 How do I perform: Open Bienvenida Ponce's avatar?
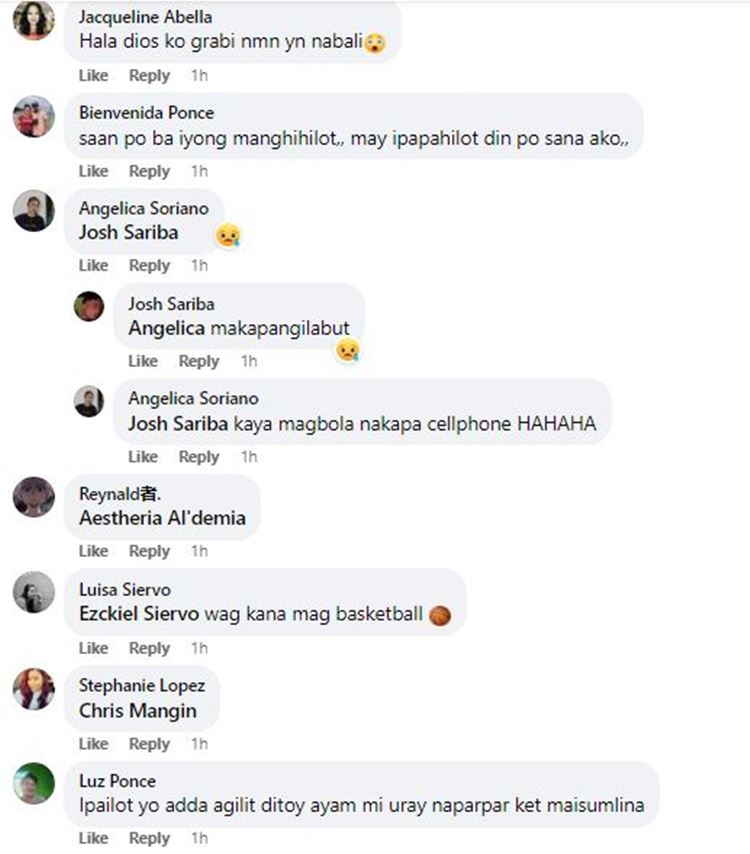34,116
